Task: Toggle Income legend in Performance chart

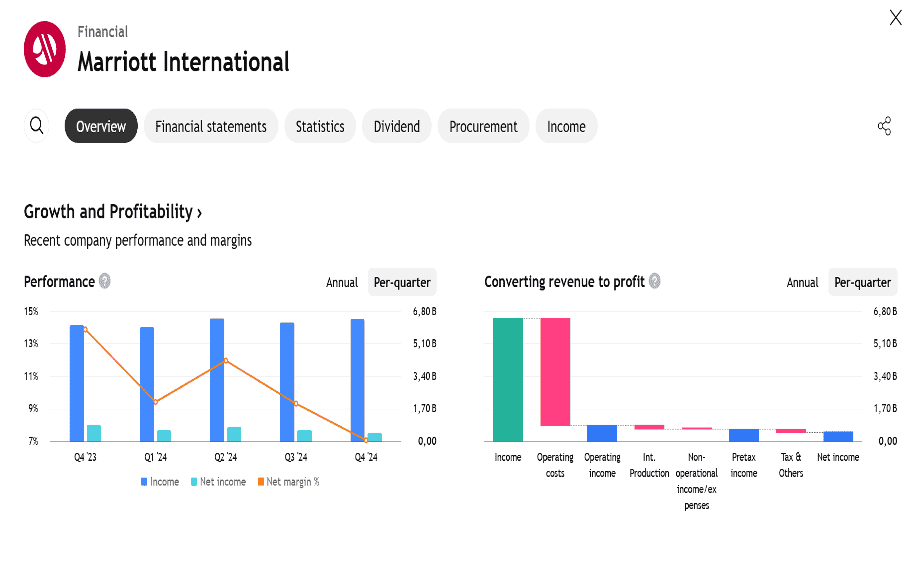Action: 159,482
